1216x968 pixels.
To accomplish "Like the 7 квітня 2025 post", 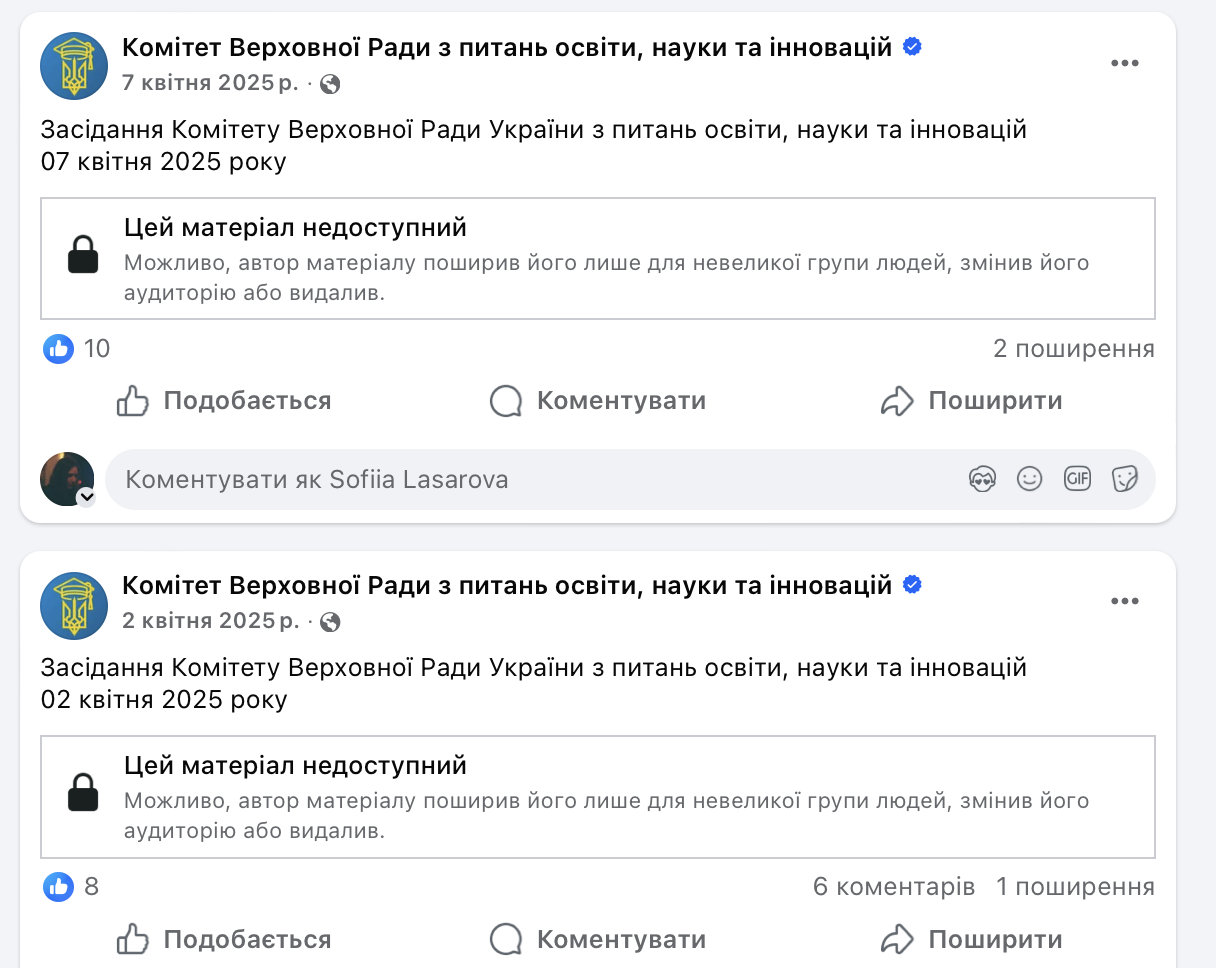I will pyautogui.click(x=224, y=401).
